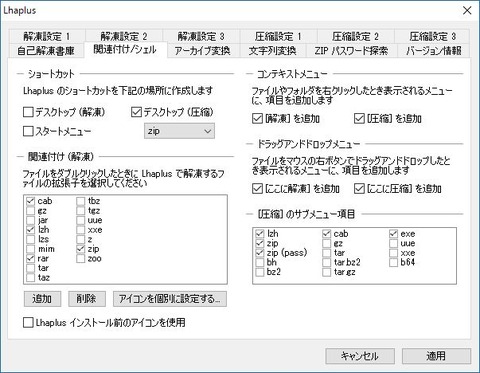Open the 解凍設定 2 tab

click(124, 36)
